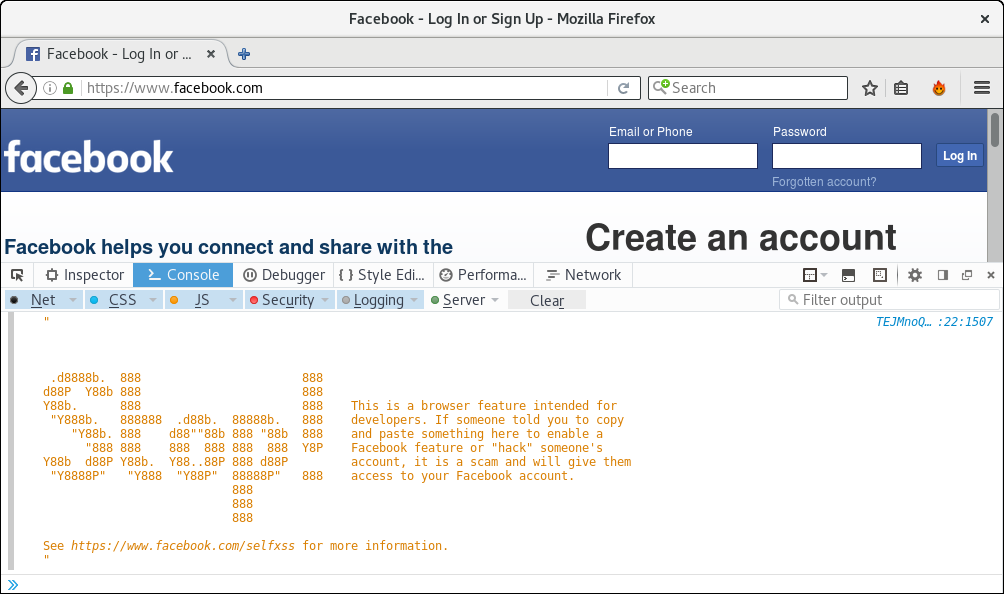Image resolution: width=1004 pixels, height=594 pixels.
Task: Open the Forgotten account? link
Action: coord(823,182)
